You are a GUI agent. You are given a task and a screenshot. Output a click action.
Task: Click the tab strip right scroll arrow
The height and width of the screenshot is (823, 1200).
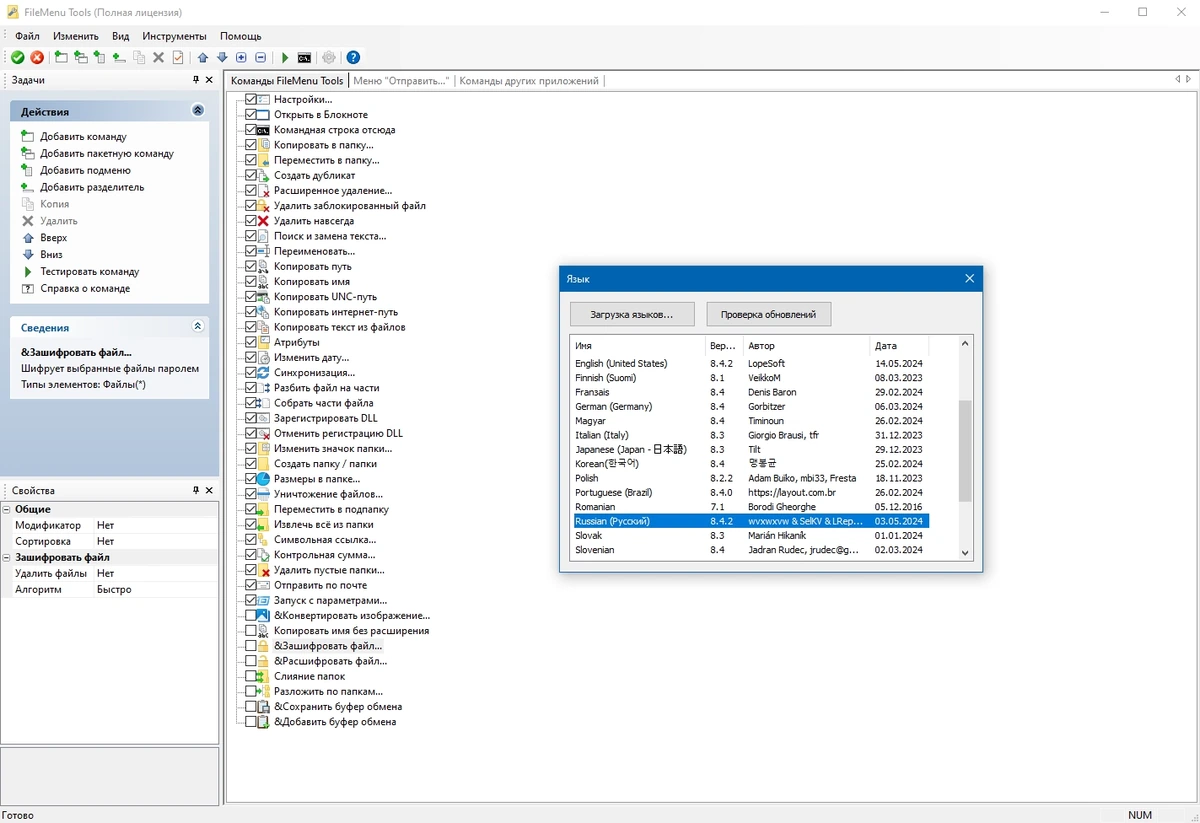1189,80
